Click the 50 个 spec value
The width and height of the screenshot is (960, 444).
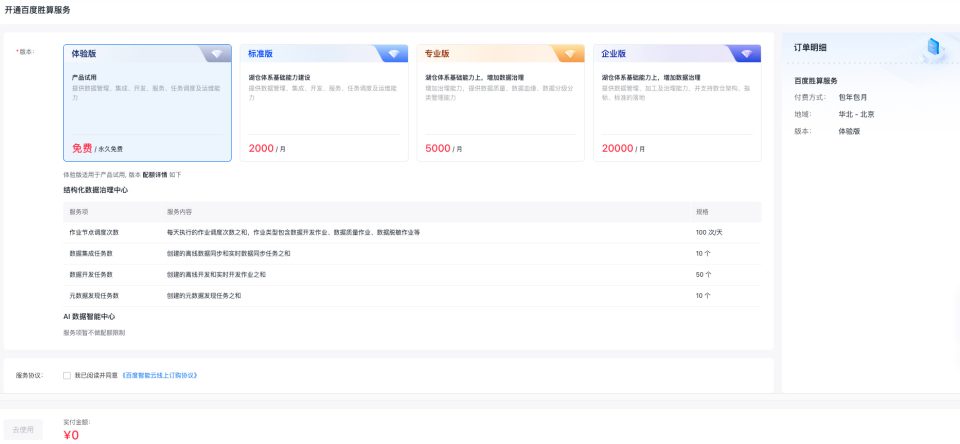[x=703, y=275]
